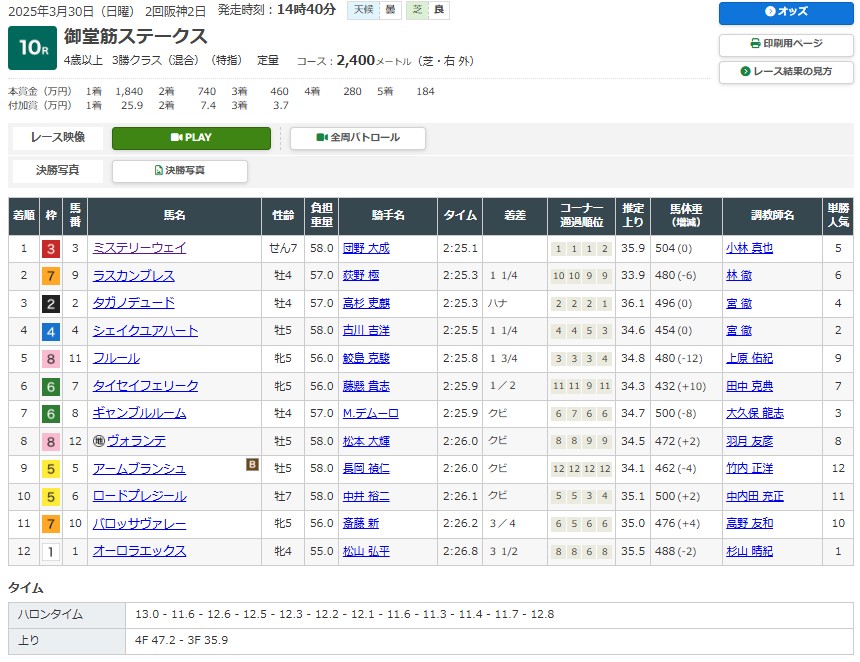Open the レース結果の見方 help guide
Viewport: 860px width, 662px height.
coord(785,72)
